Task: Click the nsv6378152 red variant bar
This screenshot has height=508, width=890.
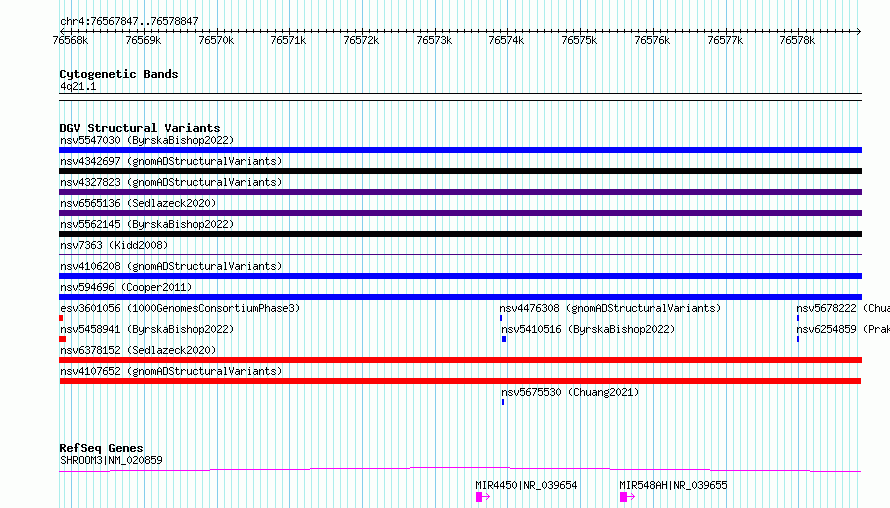Action: pos(460,360)
